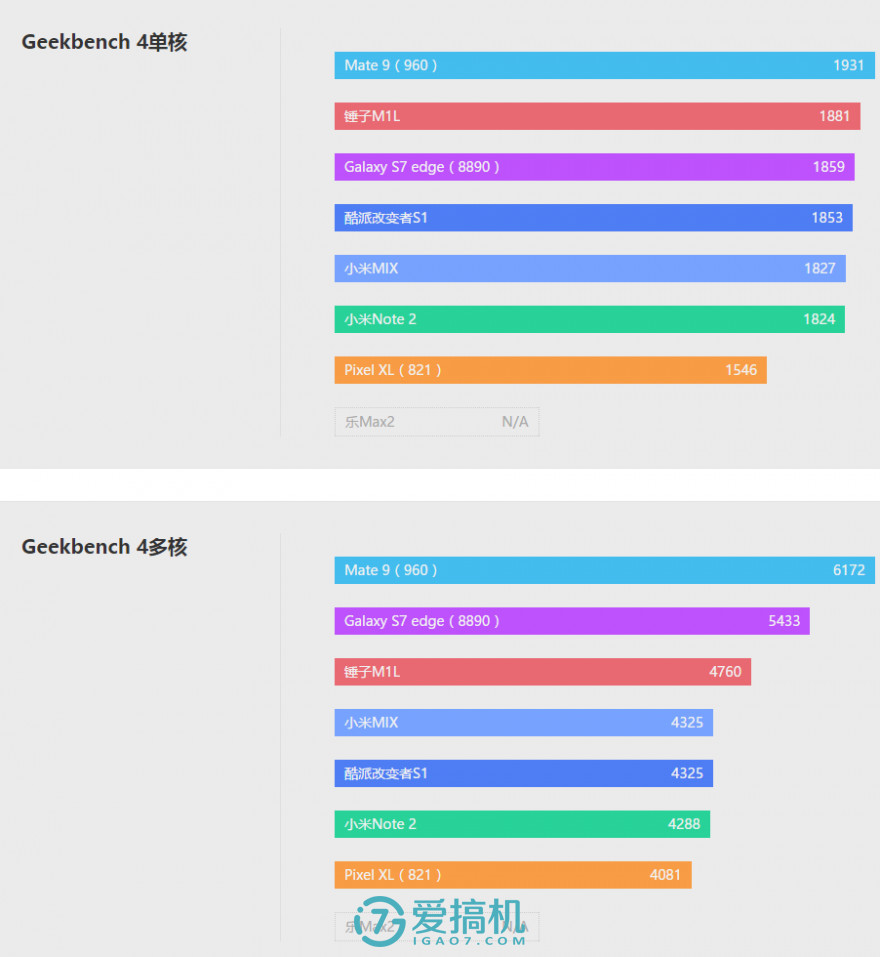Click the 小米Note 2 bar scoring 4288
Viewport: 880px width, 957px height.
click(522, 824)
